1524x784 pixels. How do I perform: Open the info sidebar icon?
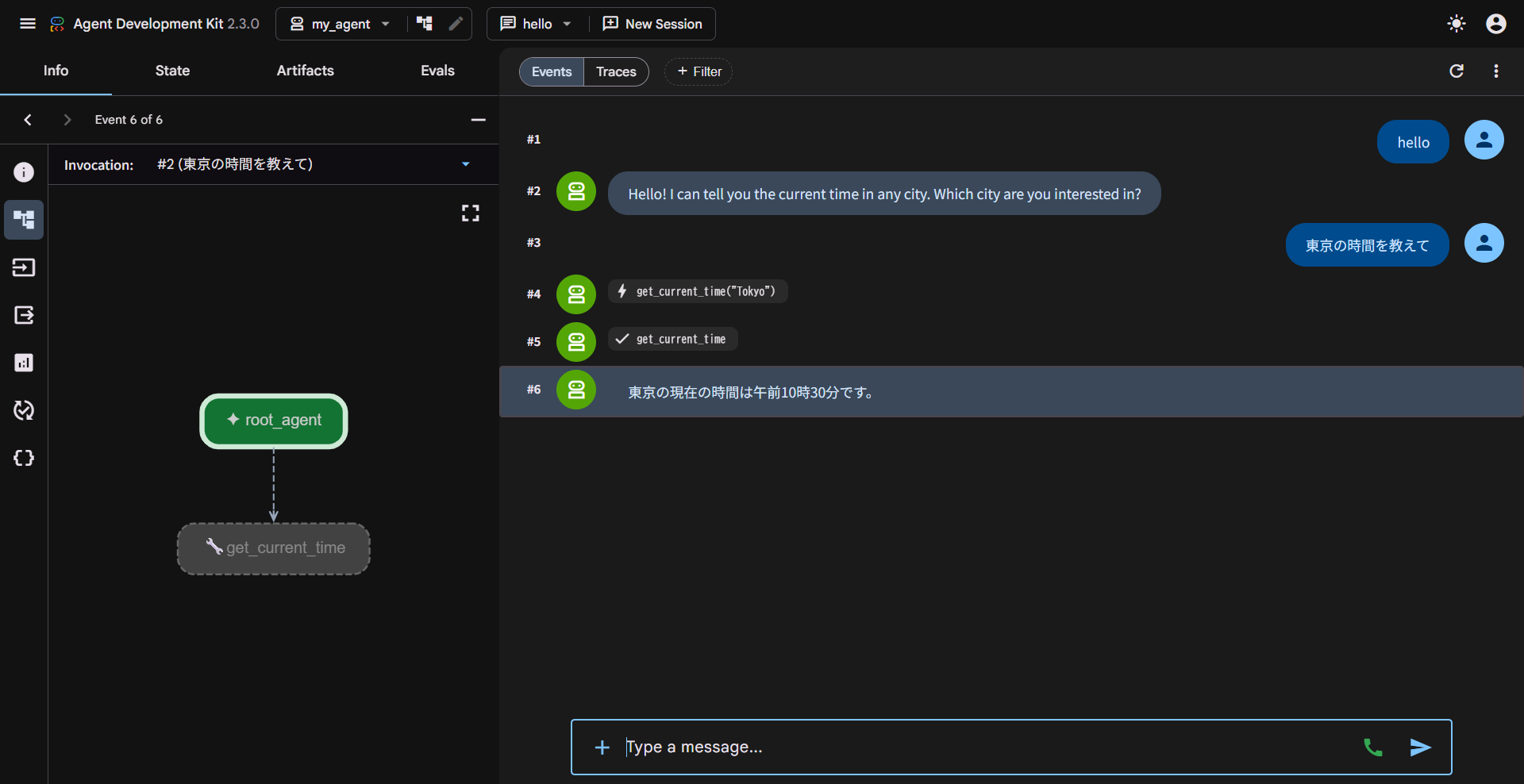coord(24,172)
